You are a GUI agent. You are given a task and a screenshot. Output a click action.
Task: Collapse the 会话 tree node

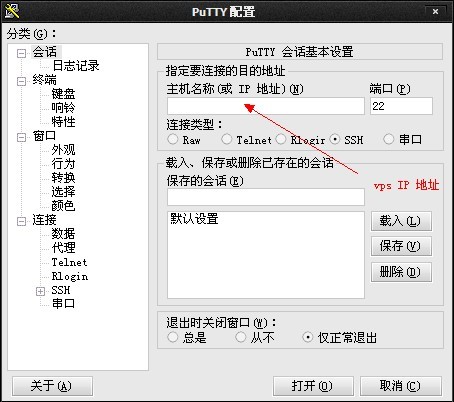(21, 53)
